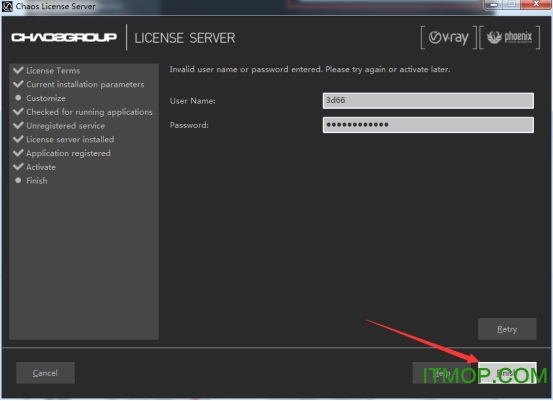Click the V-Ray logo icon
The image size is (553, 401).
[x=449, y=37]
